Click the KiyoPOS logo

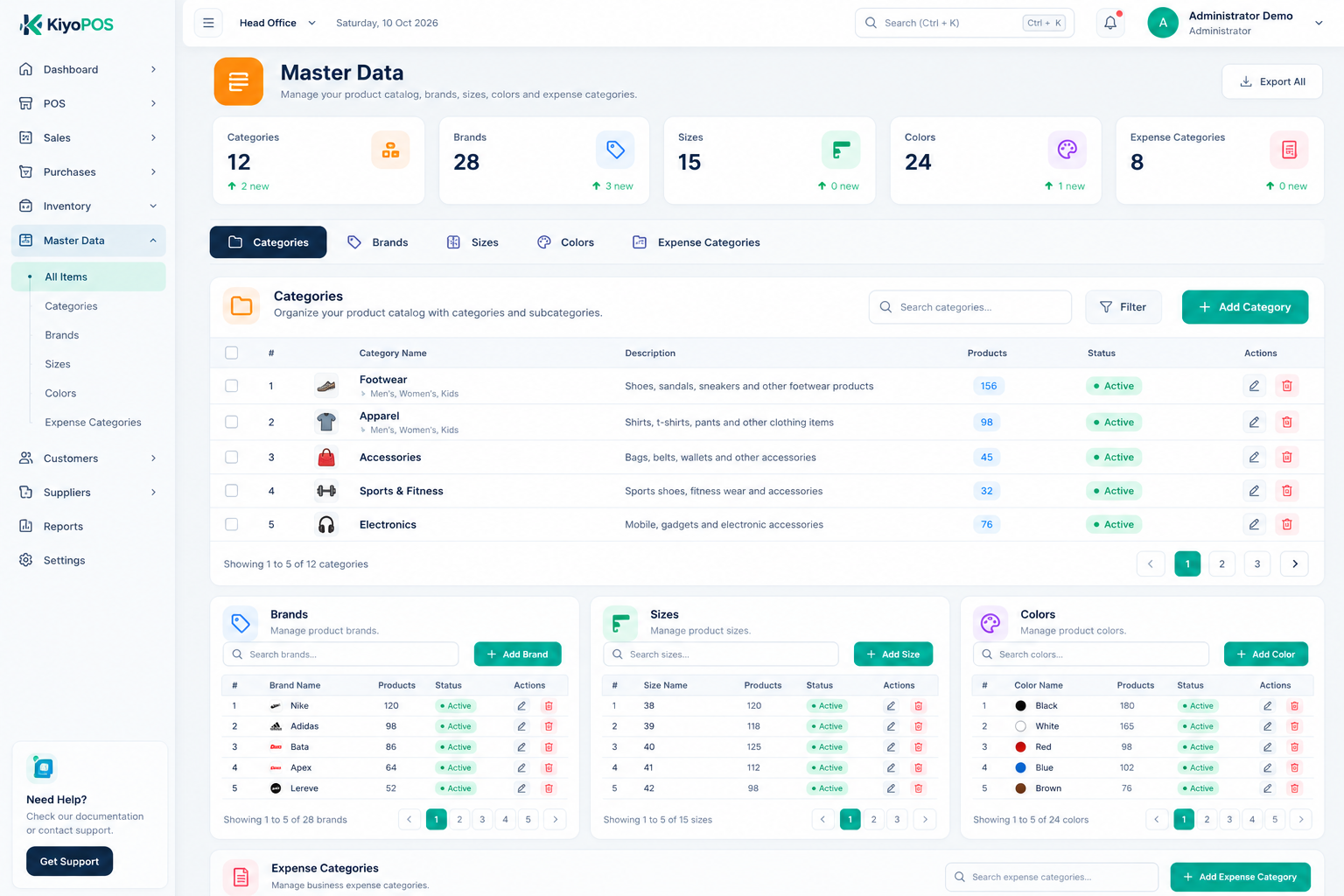(66, 24)
